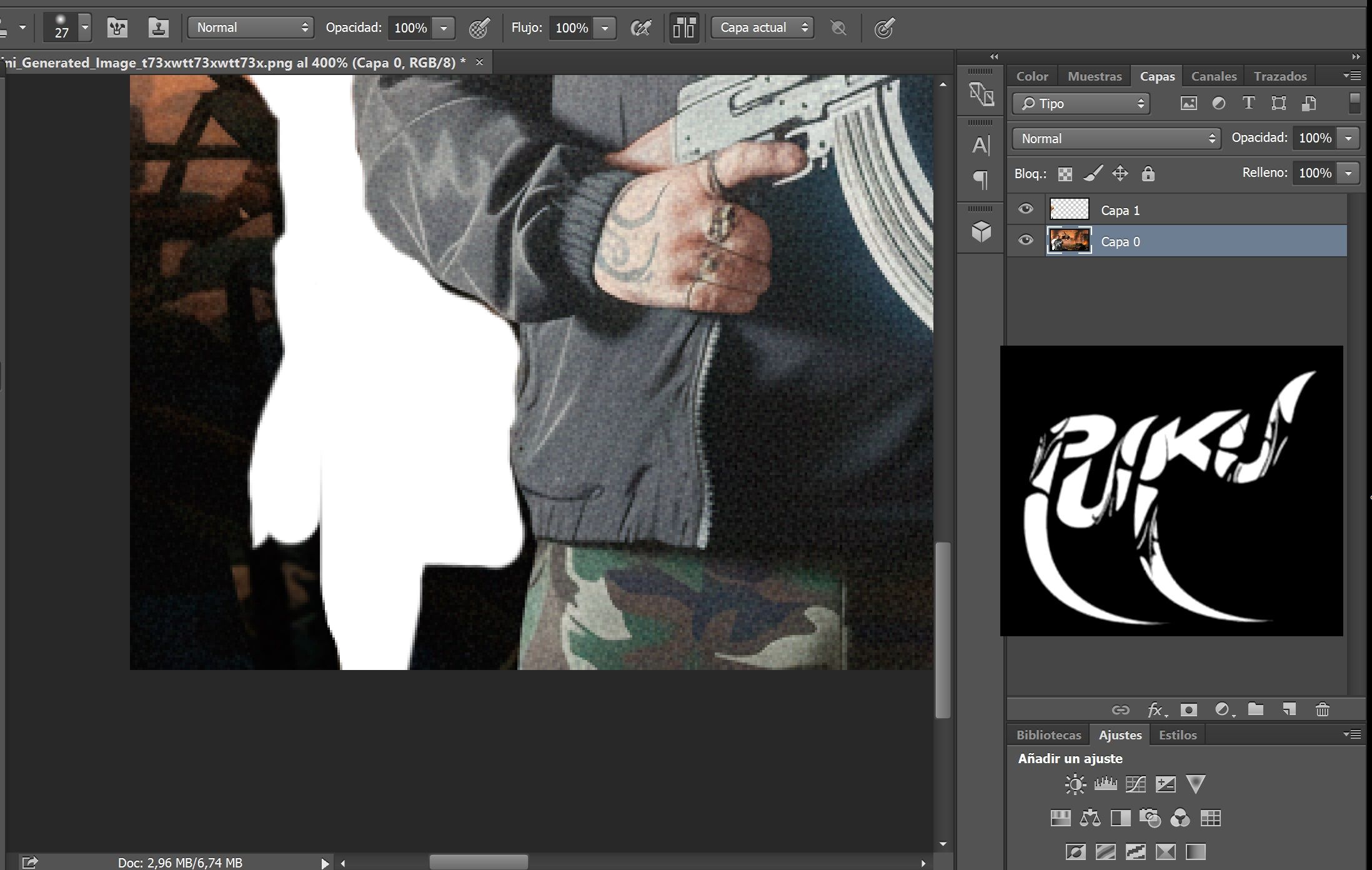Screen dimensions: 1372x870
Task: Open the Brush panel toggle icon
Action: [117, 27]
